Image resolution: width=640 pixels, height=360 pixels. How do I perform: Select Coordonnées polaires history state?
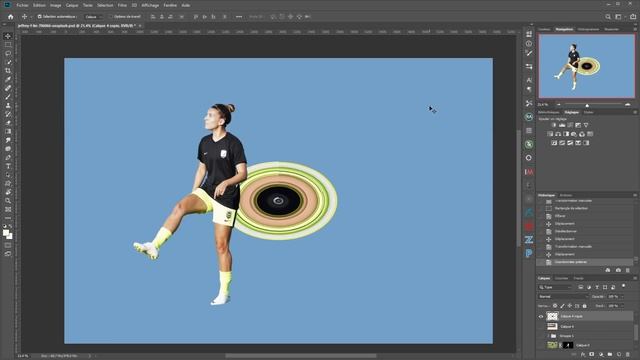tap(571, 262)
